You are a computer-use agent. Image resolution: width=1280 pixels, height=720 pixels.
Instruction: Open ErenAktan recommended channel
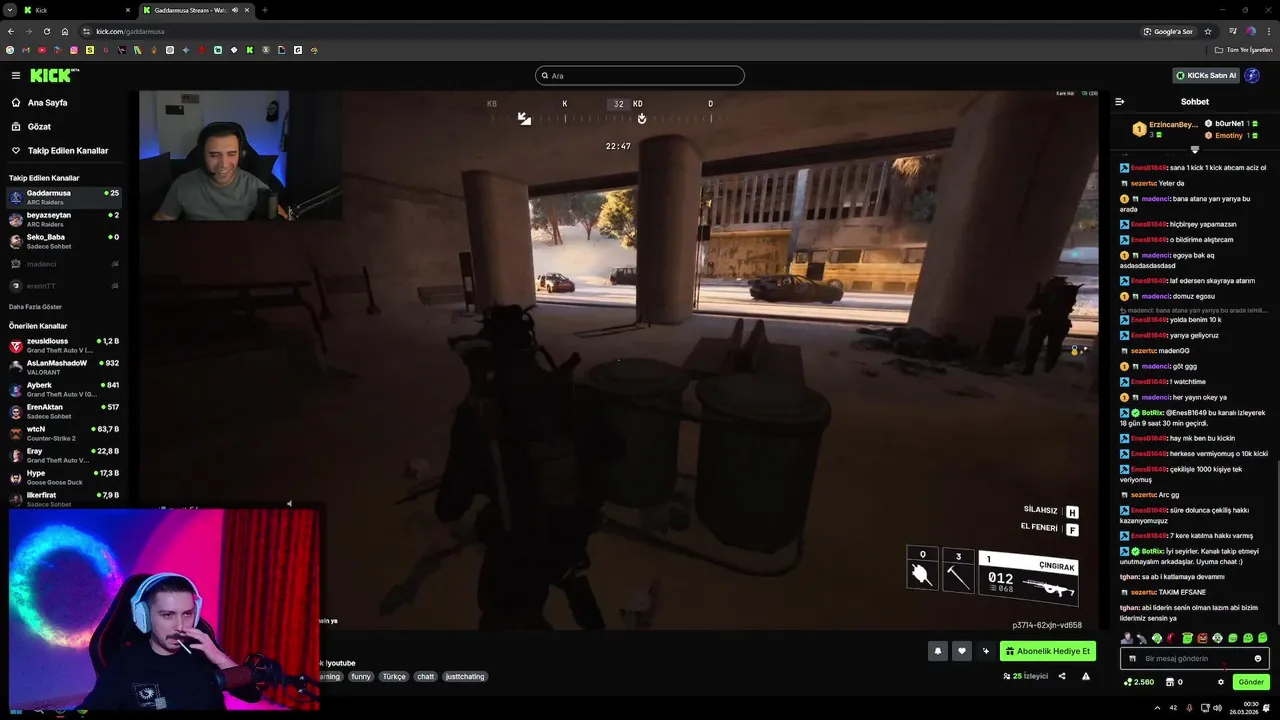(x=64, y=412)
